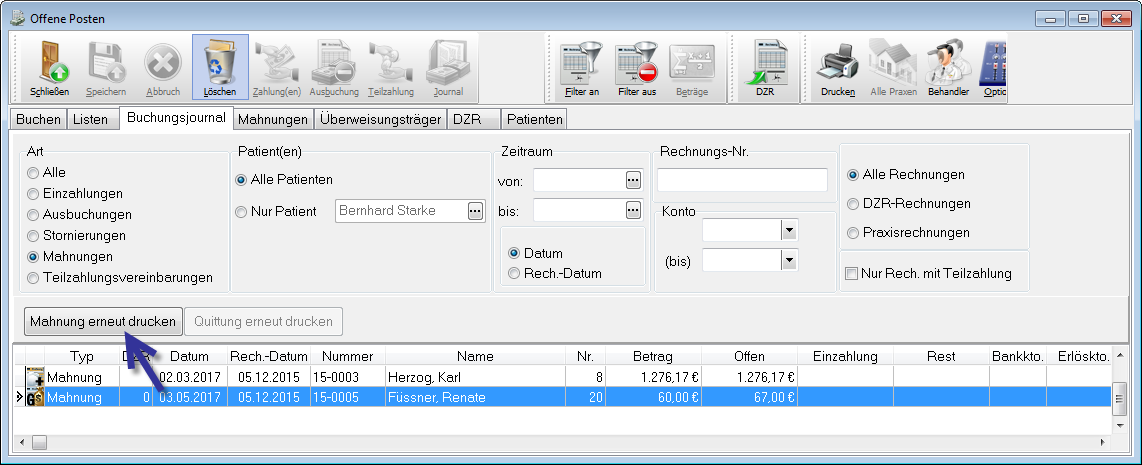1142x465 pixels.
Task: Select the cell 1.276,17 € under Betrag
Action: pos(653,378)
